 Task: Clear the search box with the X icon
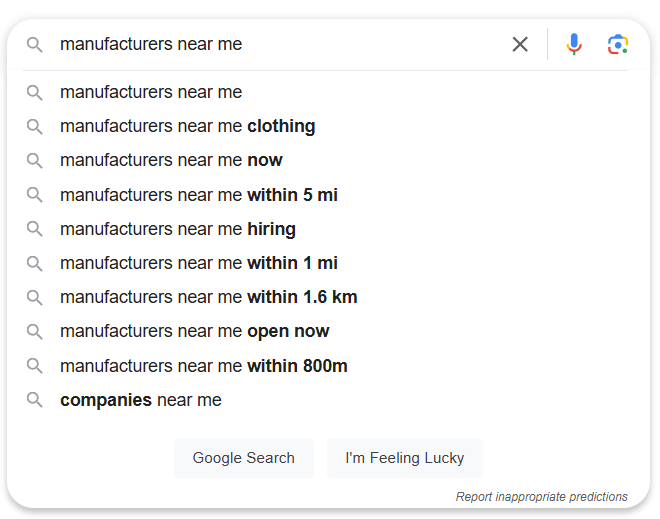click(x=520, y=44)
